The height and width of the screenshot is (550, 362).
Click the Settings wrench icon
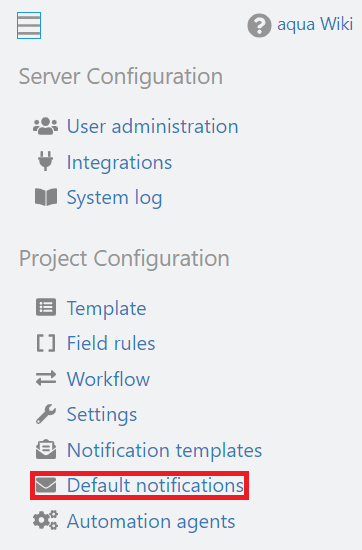pos(46,414)
